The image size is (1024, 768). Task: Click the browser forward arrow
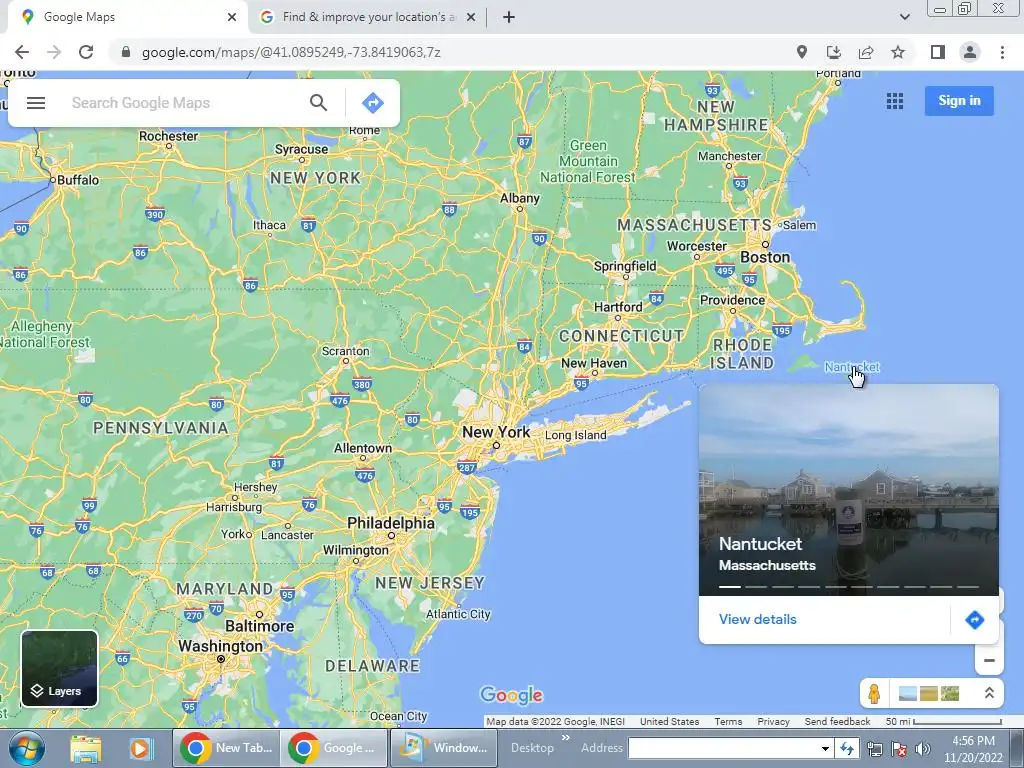point(54,52)
